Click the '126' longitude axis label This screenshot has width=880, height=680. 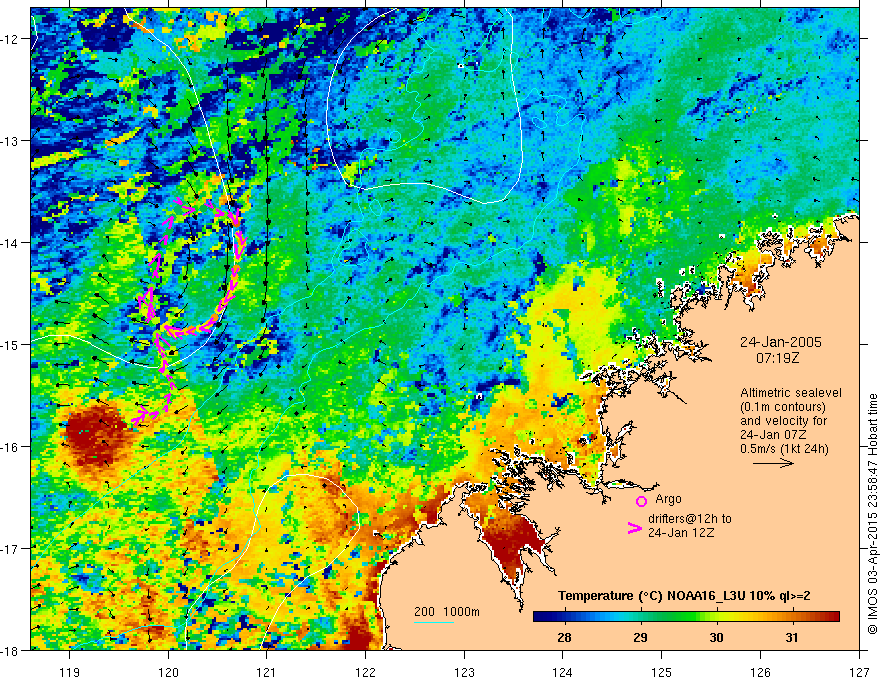(x=760, y=672)
